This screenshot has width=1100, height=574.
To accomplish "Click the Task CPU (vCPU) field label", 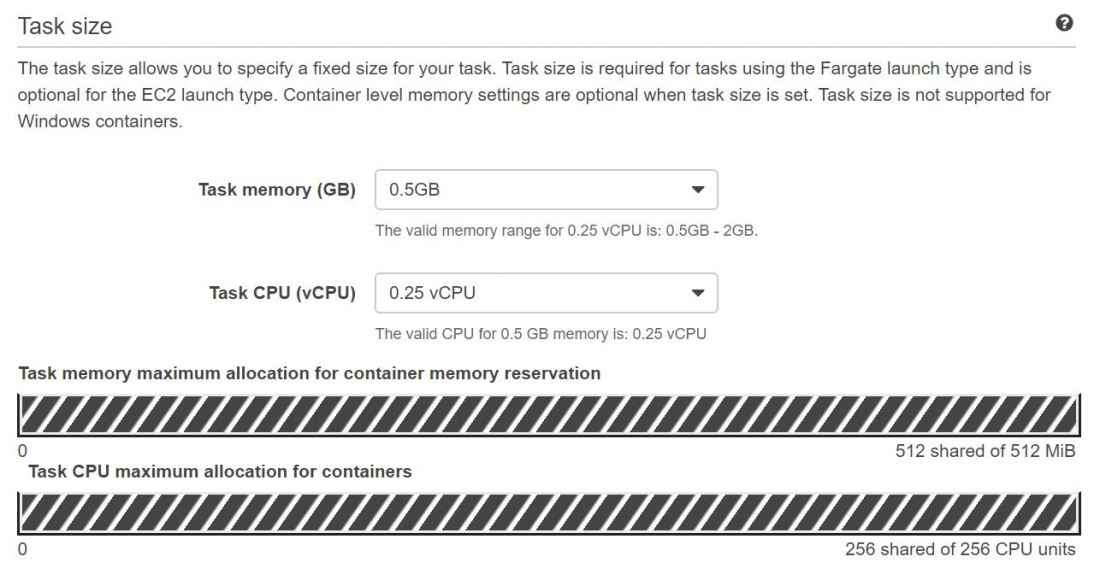I will (282, 293).
